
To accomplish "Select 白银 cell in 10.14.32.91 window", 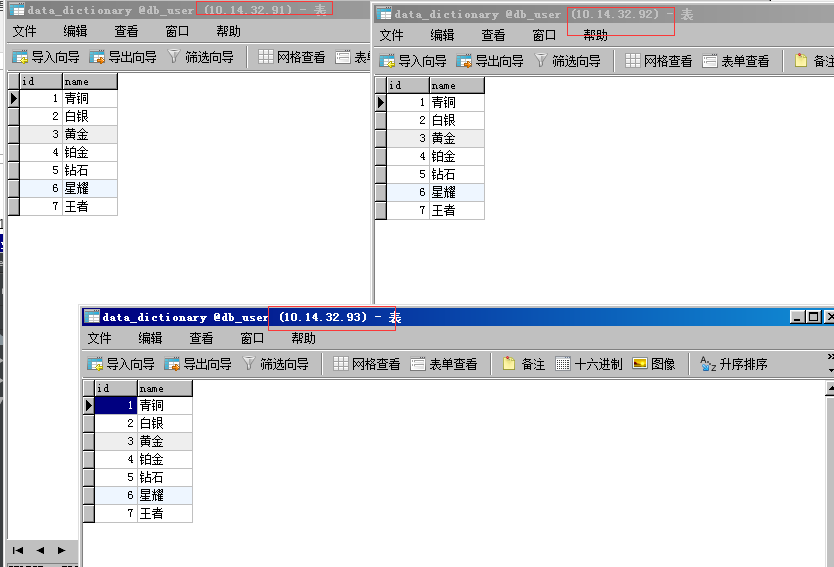I will click(90, 116).
